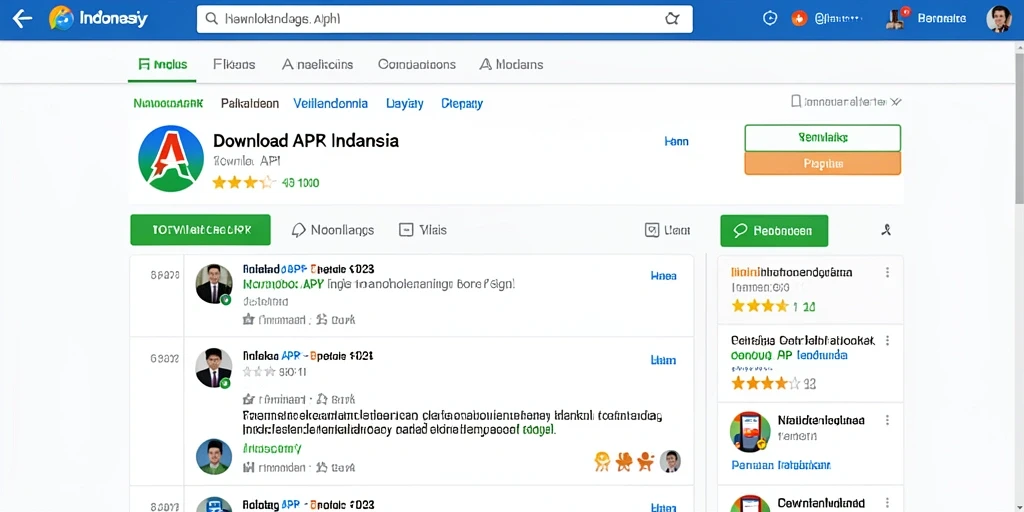Open three-dot menu on the Cewntanlvdaned card

(x=888, y=504)
